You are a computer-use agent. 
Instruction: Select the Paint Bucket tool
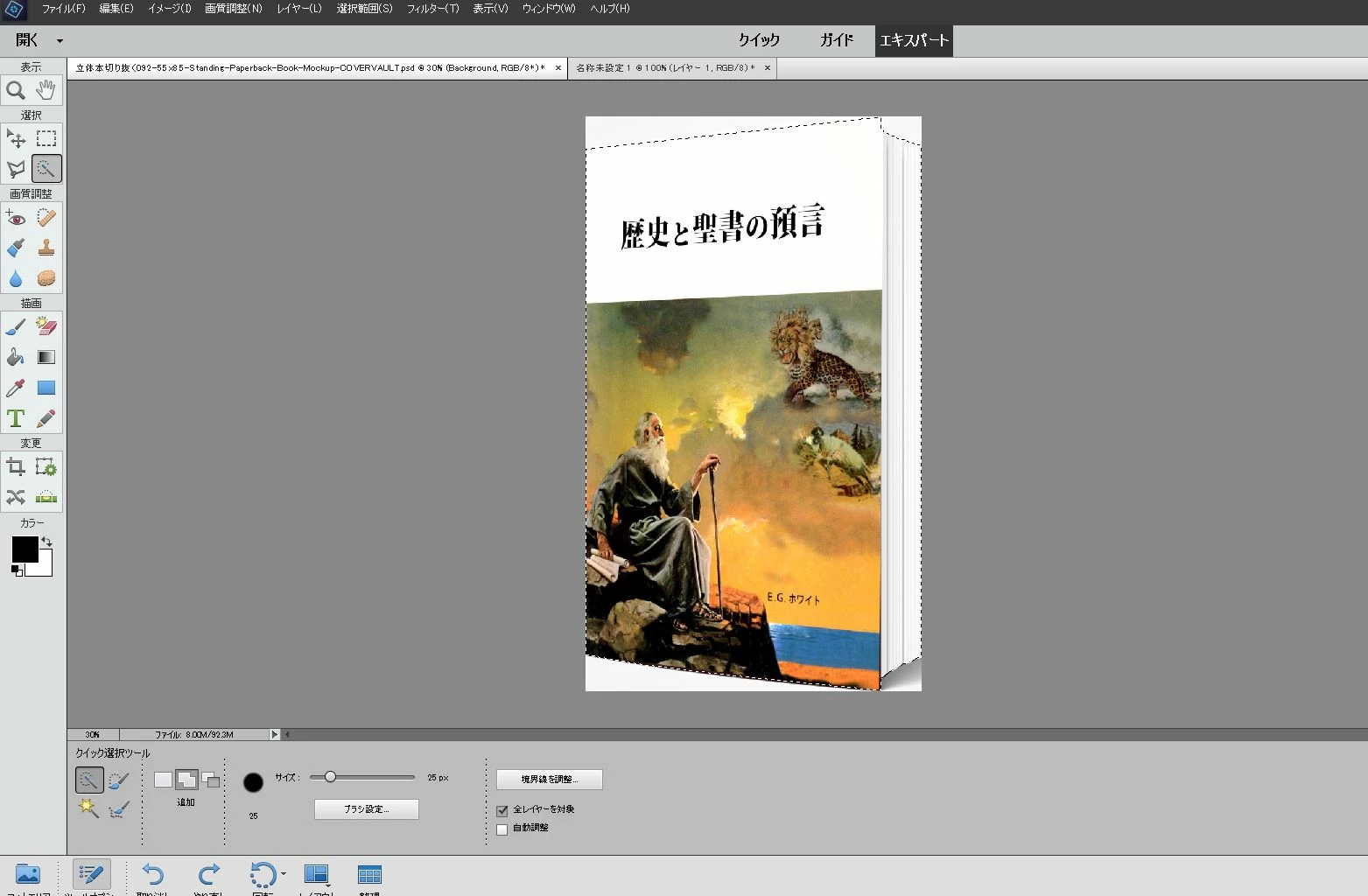16,357
